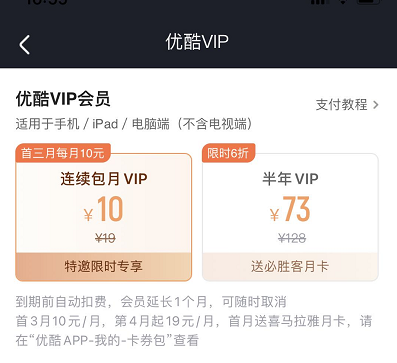Click the struck-through ¥19 original price
This screenshot has height=363, width=397.
105,238
